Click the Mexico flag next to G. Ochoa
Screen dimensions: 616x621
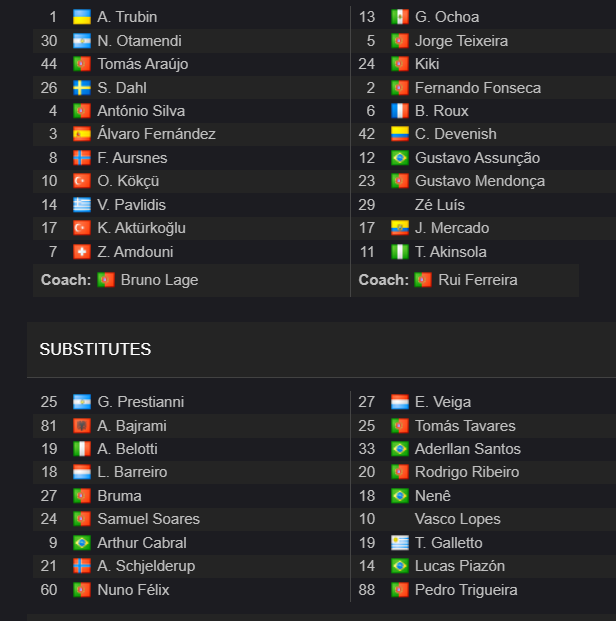pyautogui.click(x=400, y=17)
